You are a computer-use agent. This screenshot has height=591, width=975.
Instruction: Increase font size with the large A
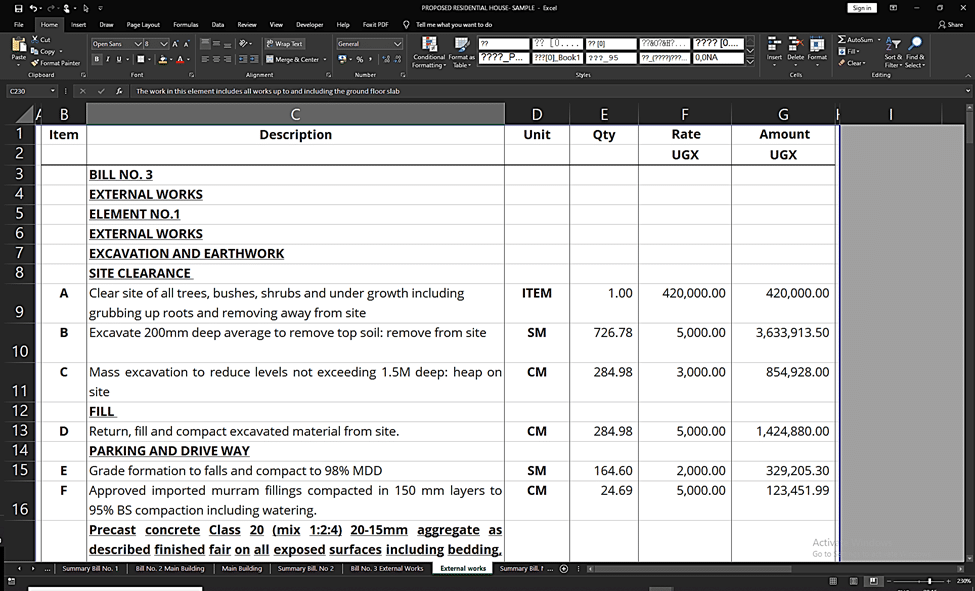coord(175,44)
